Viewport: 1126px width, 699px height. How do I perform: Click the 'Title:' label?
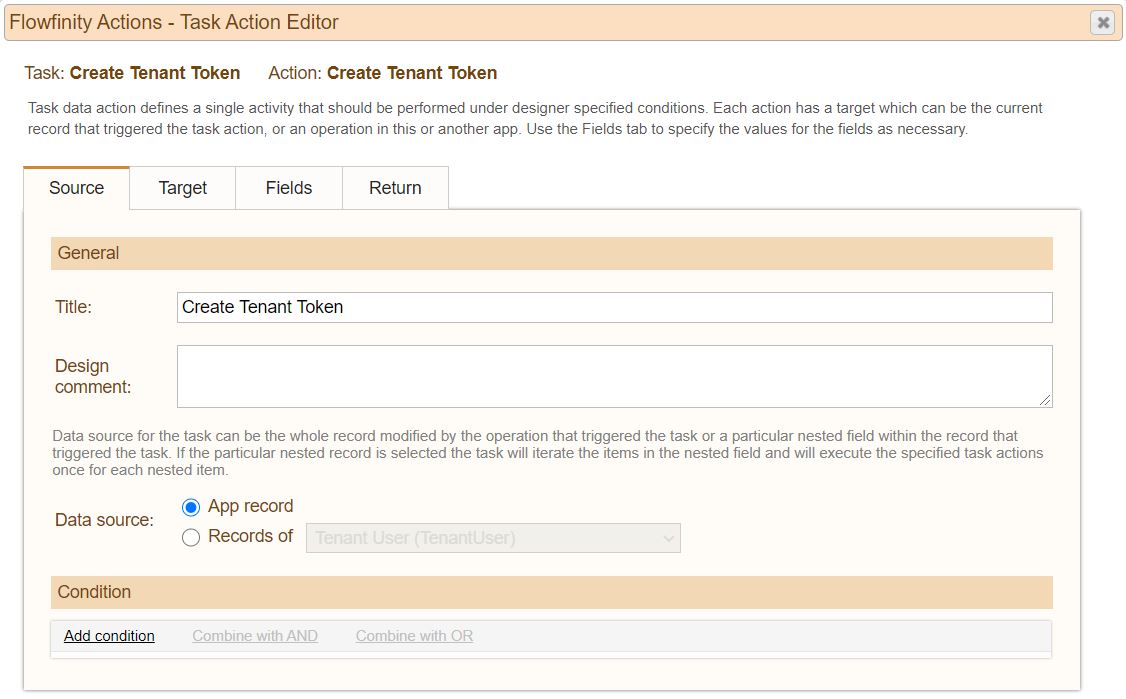(73, 307)
